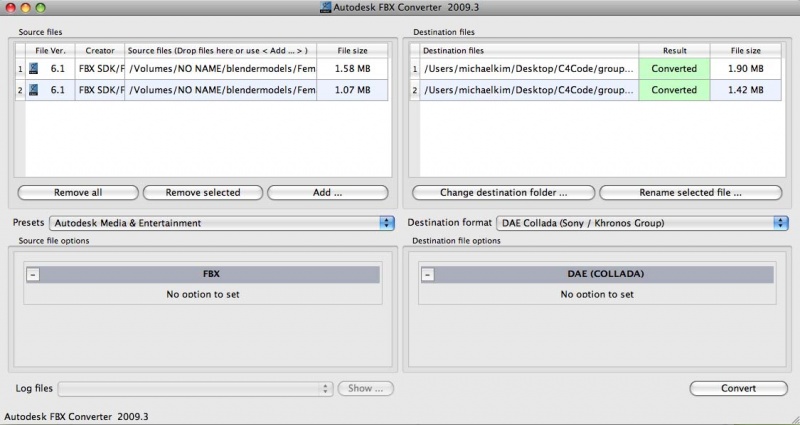Screen dimensions: 800x425
Task: Collapse the DAE (COLLADA) options section
Action: pyautogui.click(x=427, y=274)
